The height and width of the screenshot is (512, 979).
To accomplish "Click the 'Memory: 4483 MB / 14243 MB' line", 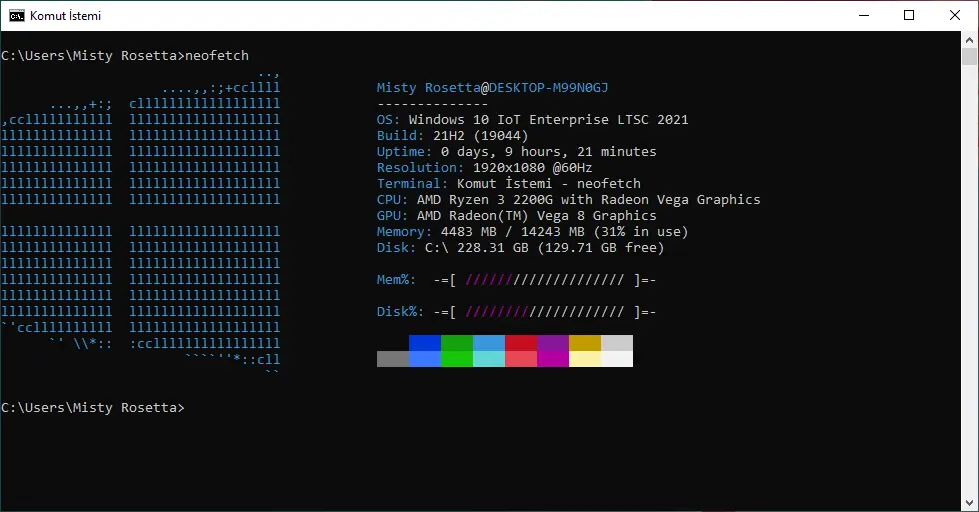I will 533,232.
